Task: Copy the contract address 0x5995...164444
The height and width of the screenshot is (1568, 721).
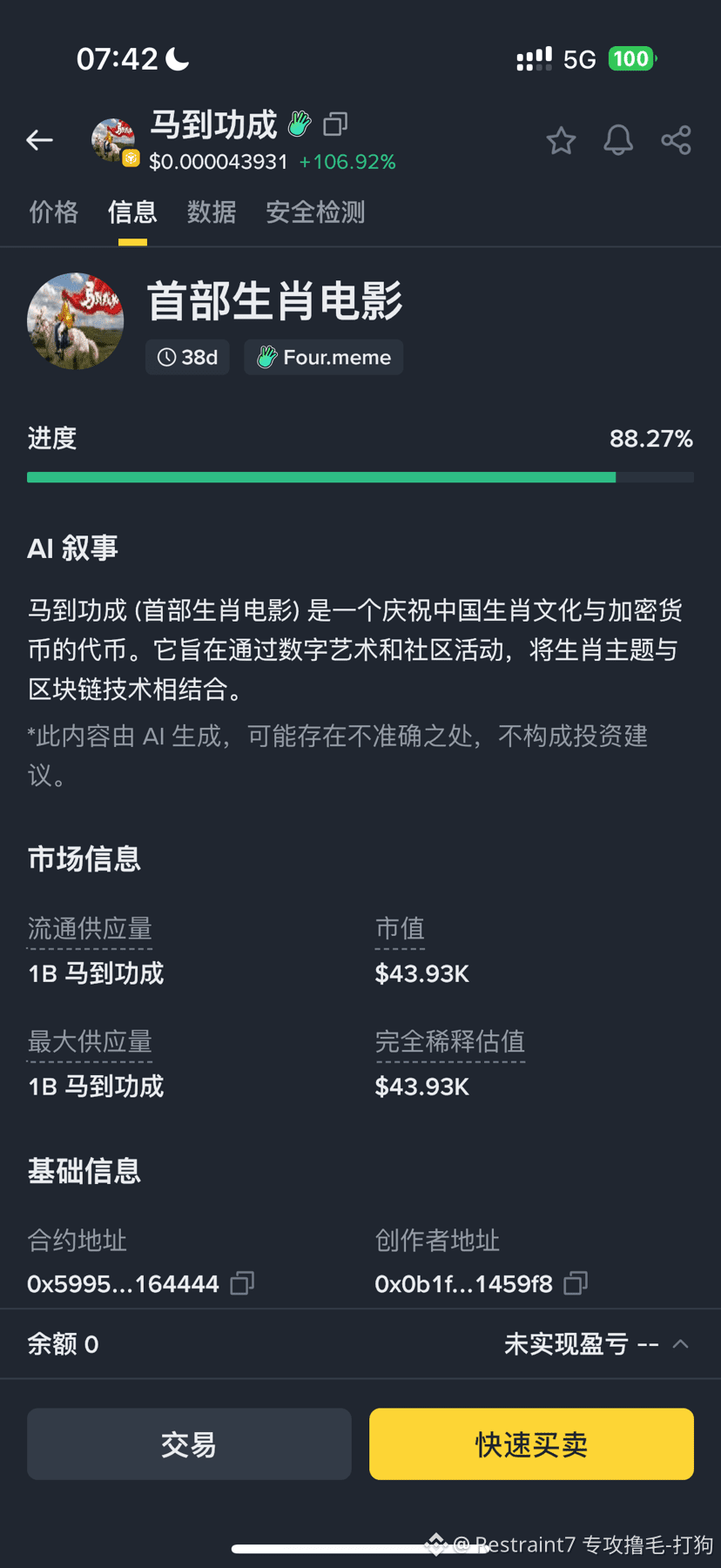Action: coord(242,1283)
